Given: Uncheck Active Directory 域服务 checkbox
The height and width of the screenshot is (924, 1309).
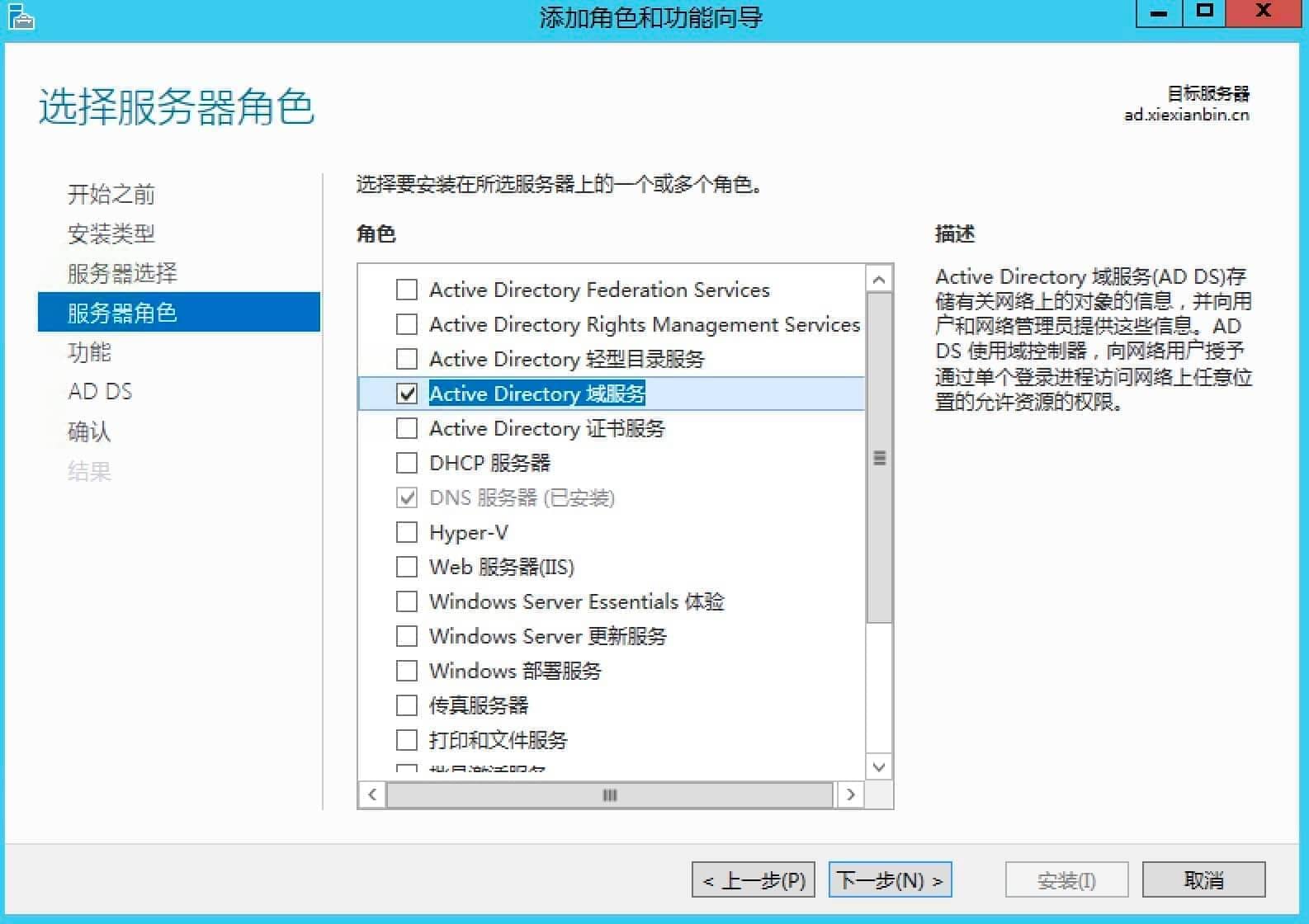Looking at the screenshot, I should 407,394.
